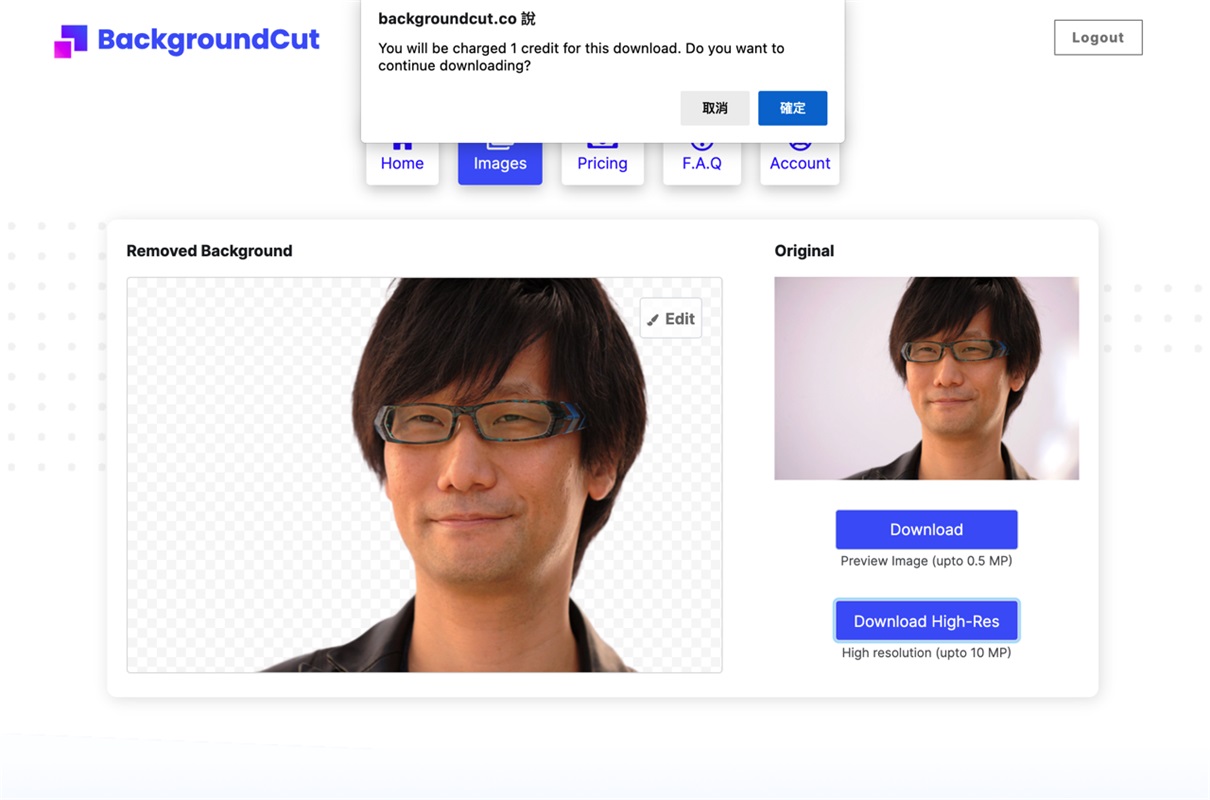Click the removed-background result image

pyautogui.click(x=424, y=475)
